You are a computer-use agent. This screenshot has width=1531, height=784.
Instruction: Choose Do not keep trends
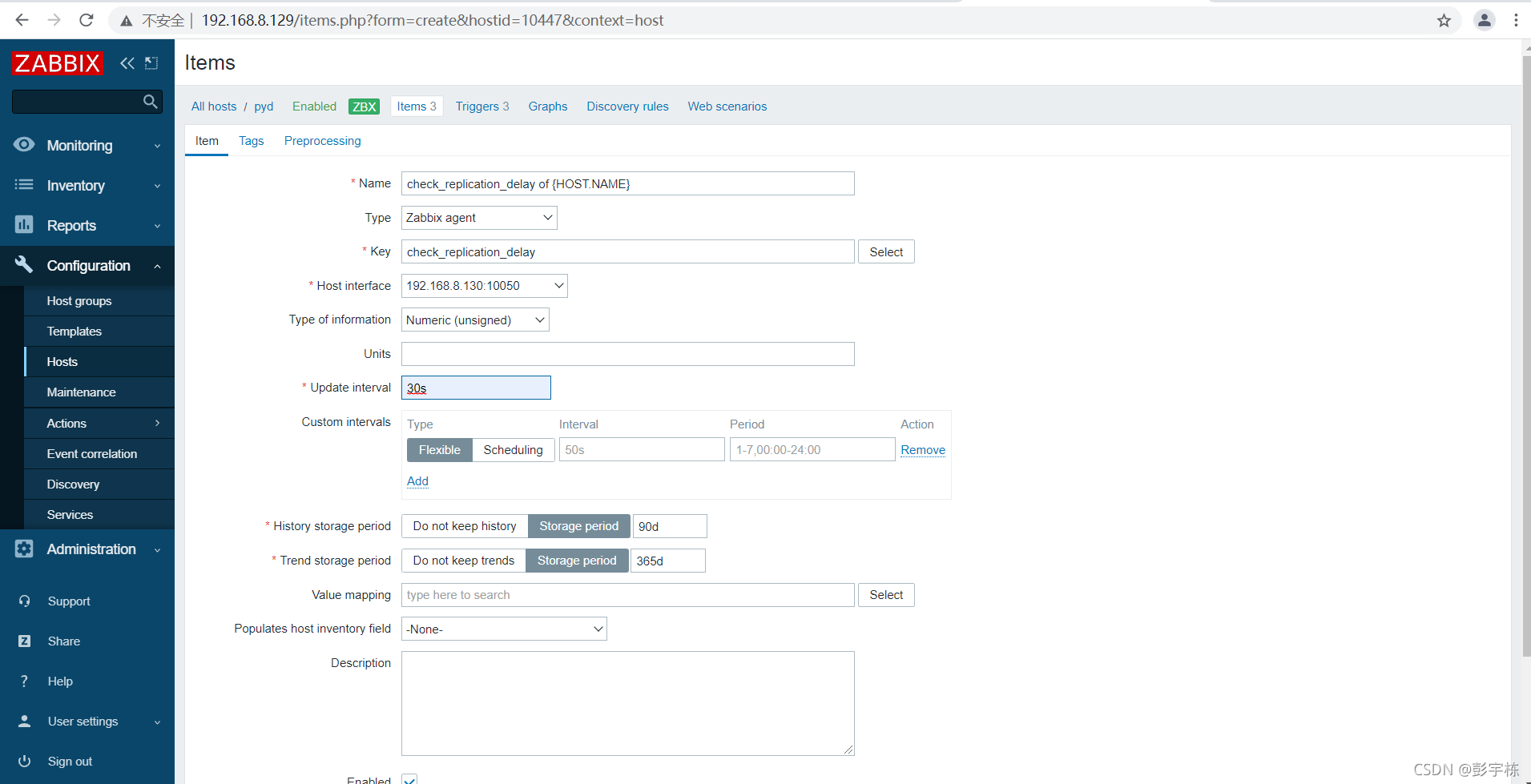pos(464,561)
